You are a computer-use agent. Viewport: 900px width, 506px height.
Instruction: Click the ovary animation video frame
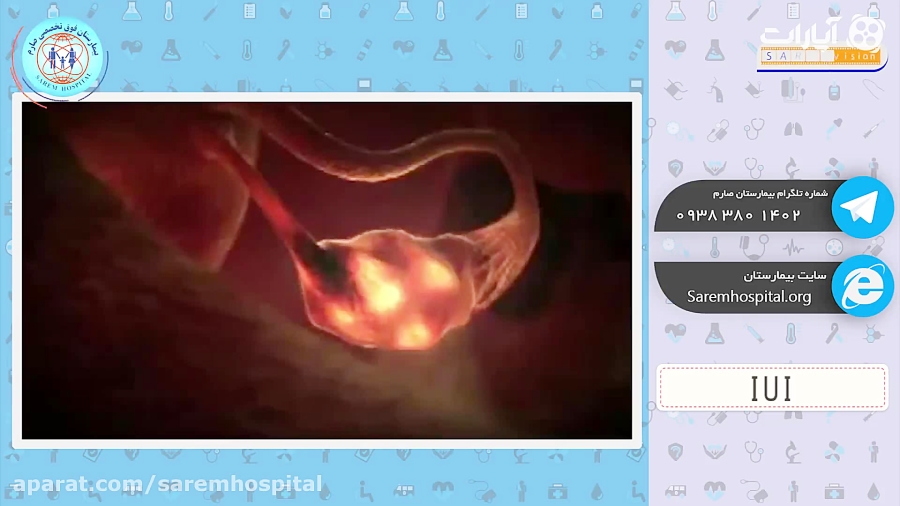pos(327,270)
